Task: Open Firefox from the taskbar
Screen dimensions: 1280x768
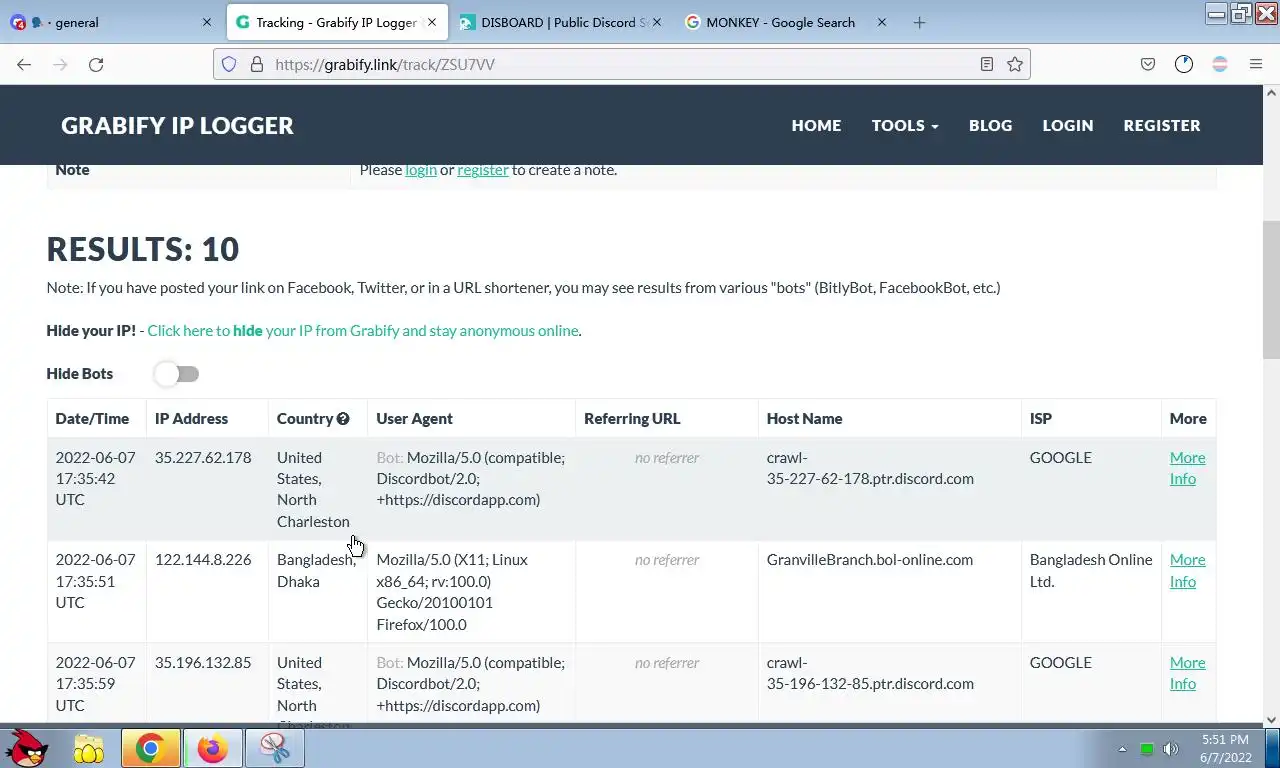Action: point(212,748)
